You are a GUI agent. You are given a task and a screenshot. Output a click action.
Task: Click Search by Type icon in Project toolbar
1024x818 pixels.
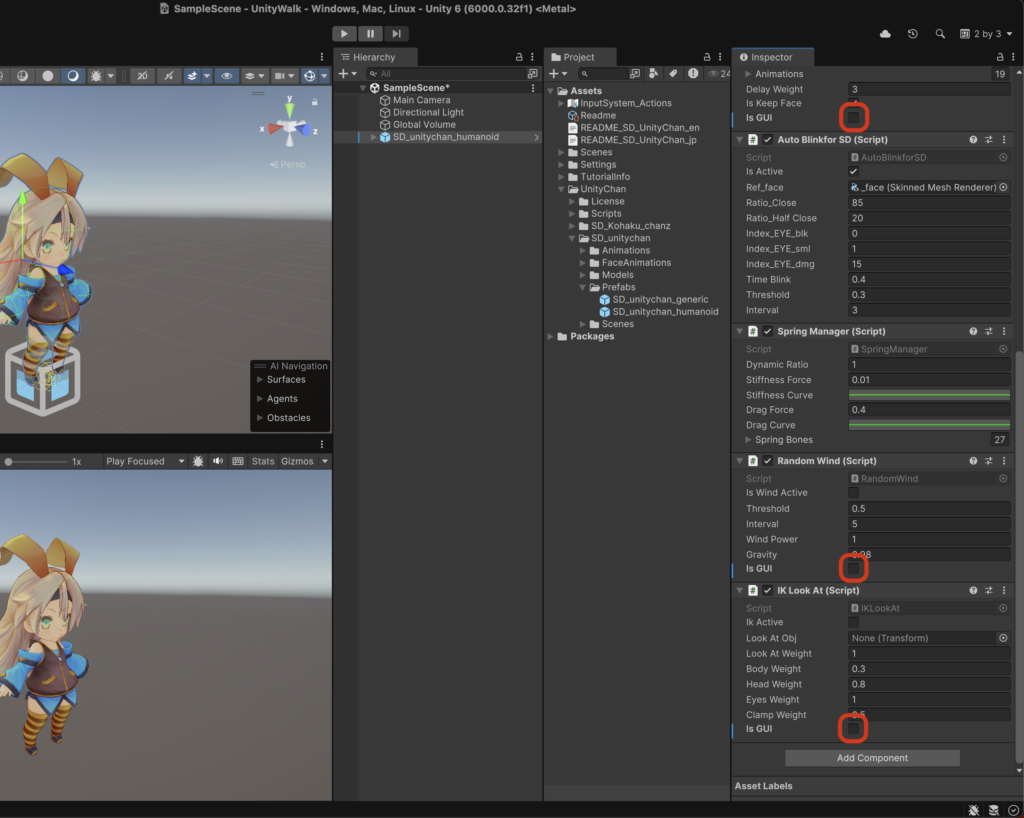[653, 74]
